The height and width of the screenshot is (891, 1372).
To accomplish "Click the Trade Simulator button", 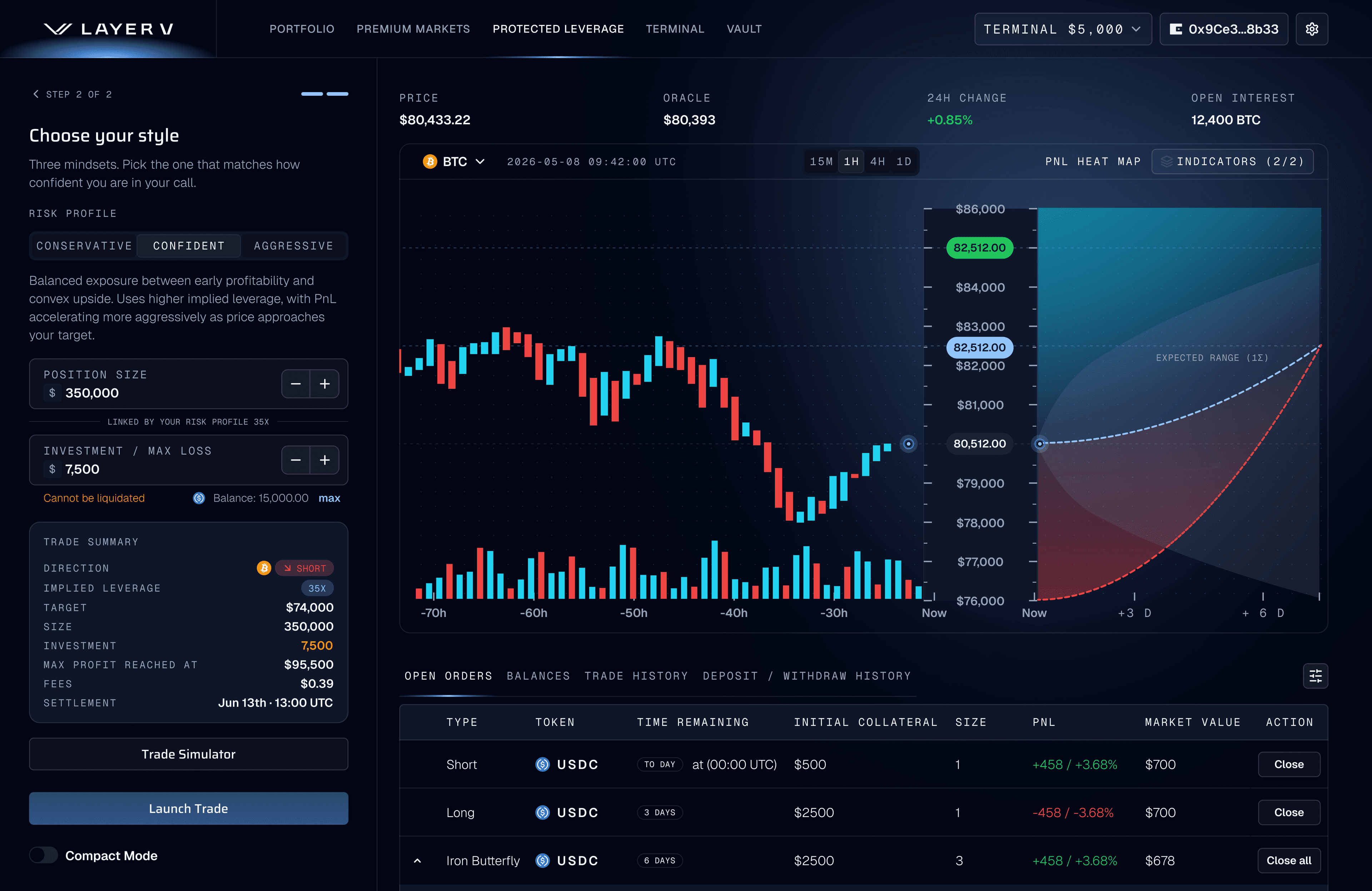I will pos(189,754).
